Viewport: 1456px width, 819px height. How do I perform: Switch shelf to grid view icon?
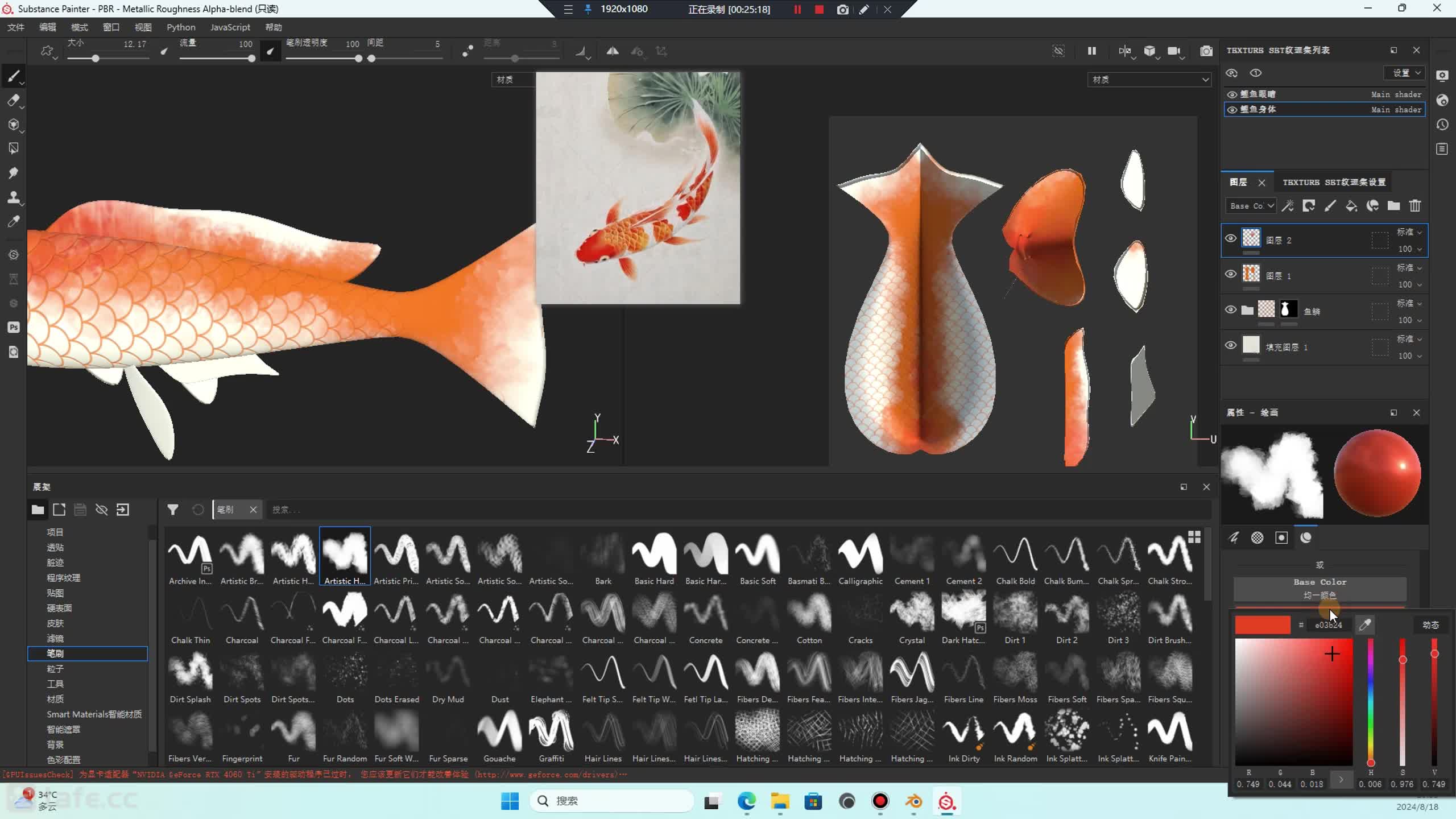click(x=1194, y=537)
